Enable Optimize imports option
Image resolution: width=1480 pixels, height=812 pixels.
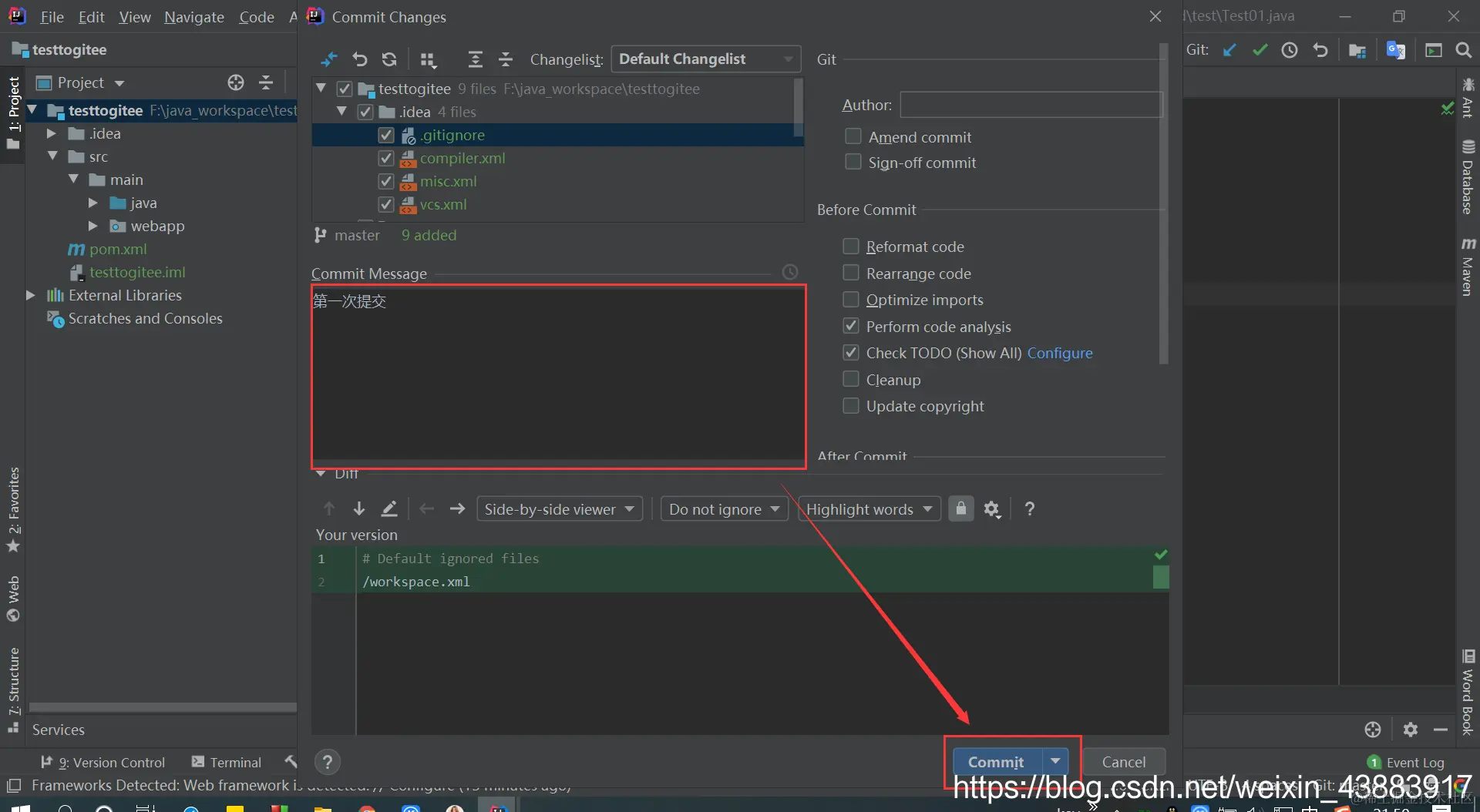(851, 299)
